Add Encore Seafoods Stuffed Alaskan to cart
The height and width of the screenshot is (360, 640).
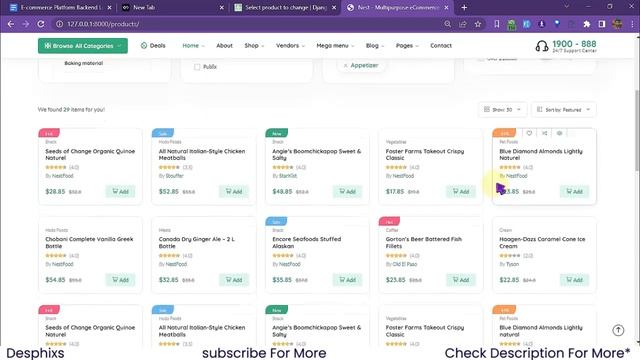(347, 280)
